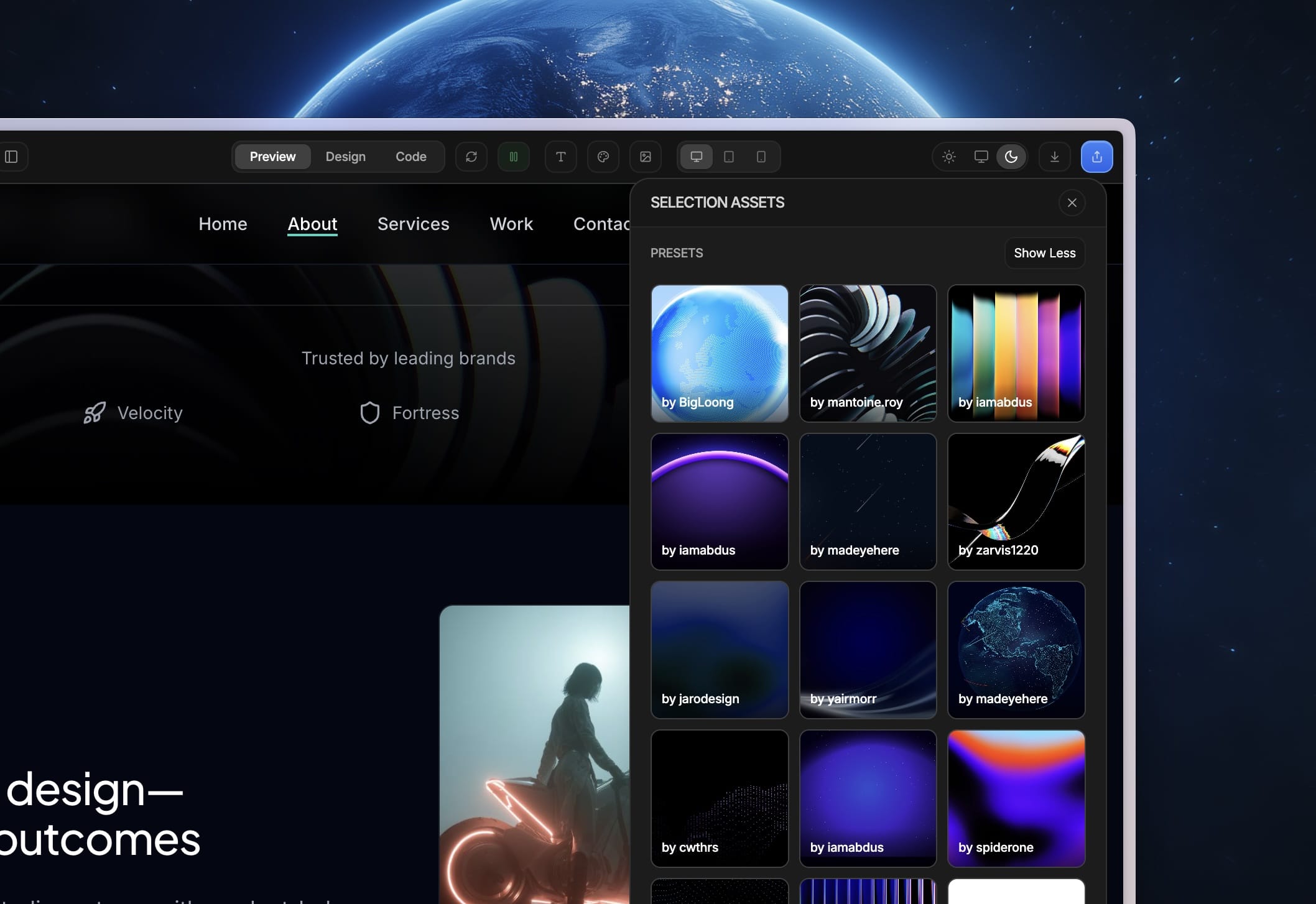Close the Selection Assets panel

1072,203
